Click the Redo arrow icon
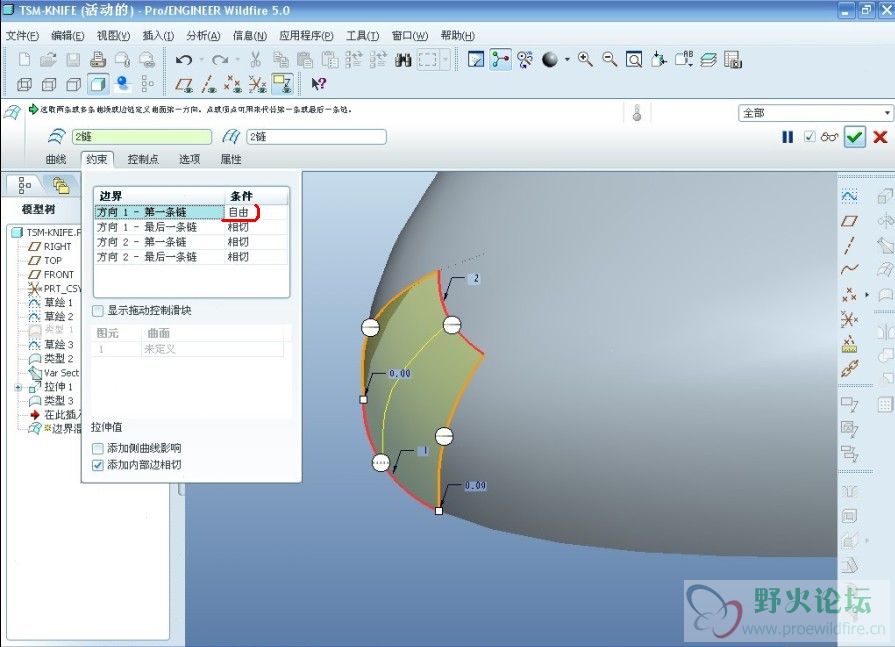The height and width of the screenshot is (647, 895). click(x=220, y=59)
